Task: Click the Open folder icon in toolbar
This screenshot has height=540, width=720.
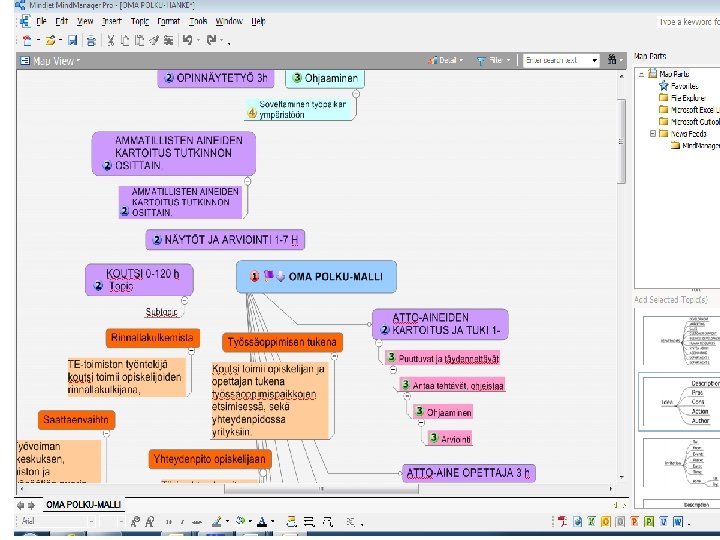Action: [50, 41]
